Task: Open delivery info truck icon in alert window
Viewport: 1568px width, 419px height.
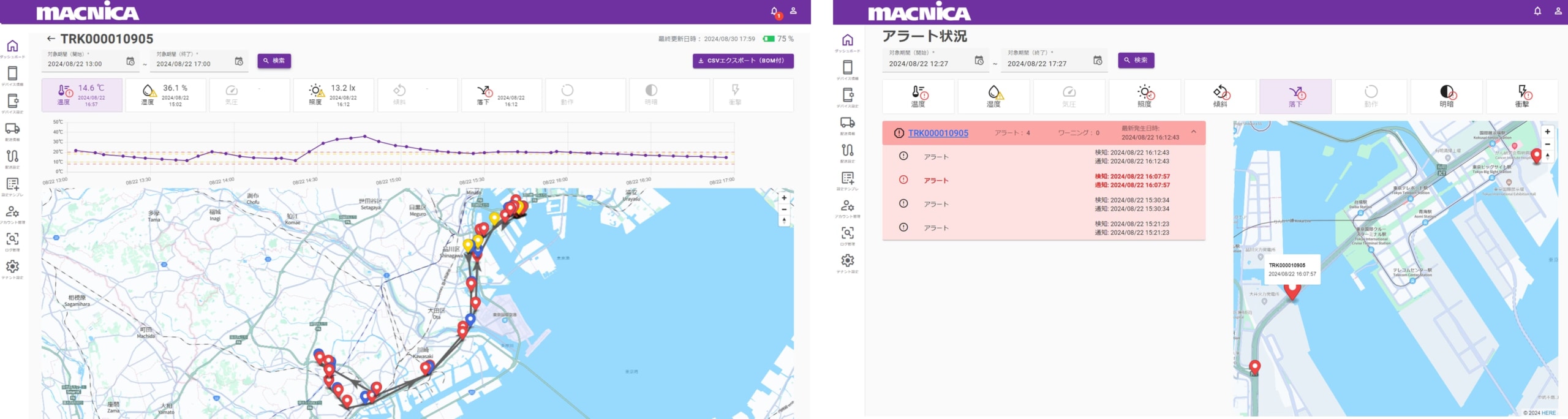Action: (848, 123)
